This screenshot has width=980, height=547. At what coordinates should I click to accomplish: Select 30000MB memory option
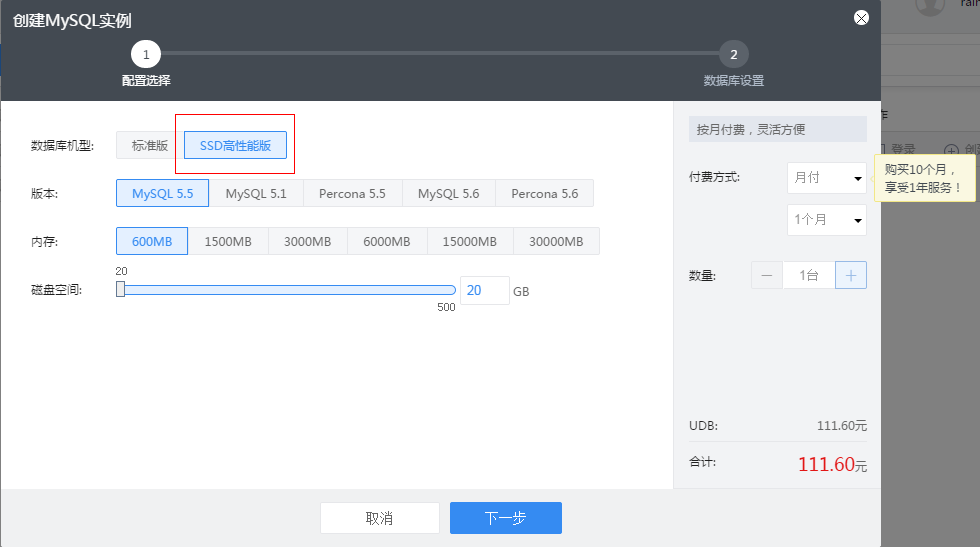(556, 241)
